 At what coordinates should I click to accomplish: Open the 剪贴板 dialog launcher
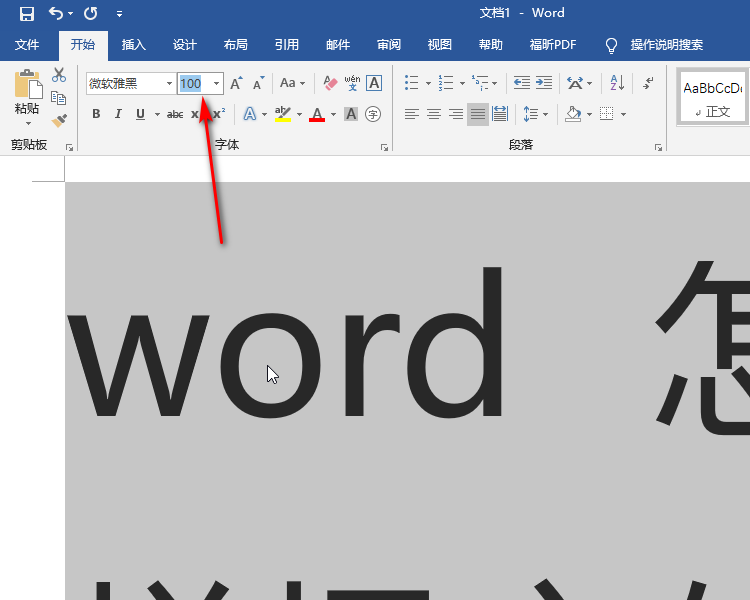(x=69, y=148)
